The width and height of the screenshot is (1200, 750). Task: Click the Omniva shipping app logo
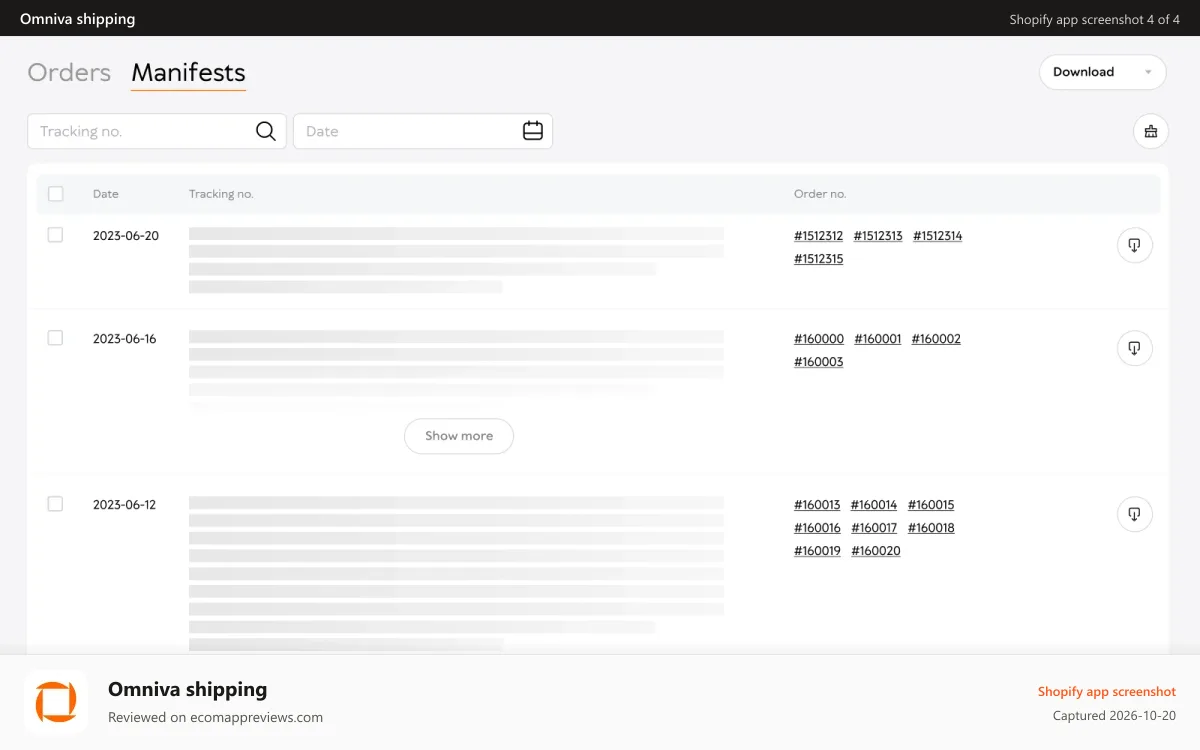(56, 702)
